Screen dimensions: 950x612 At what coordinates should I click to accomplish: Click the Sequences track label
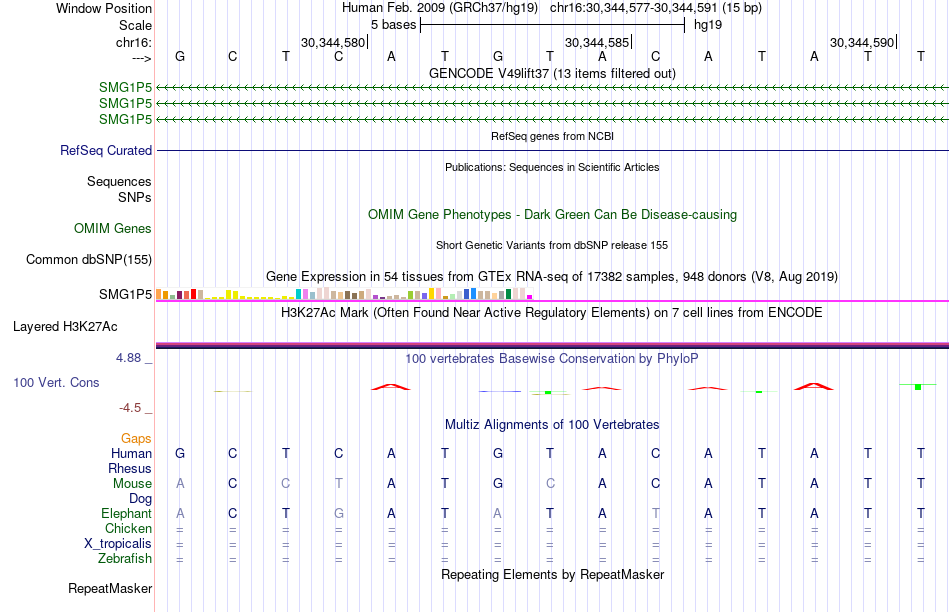pyautogui.click(x=119, y=181)
